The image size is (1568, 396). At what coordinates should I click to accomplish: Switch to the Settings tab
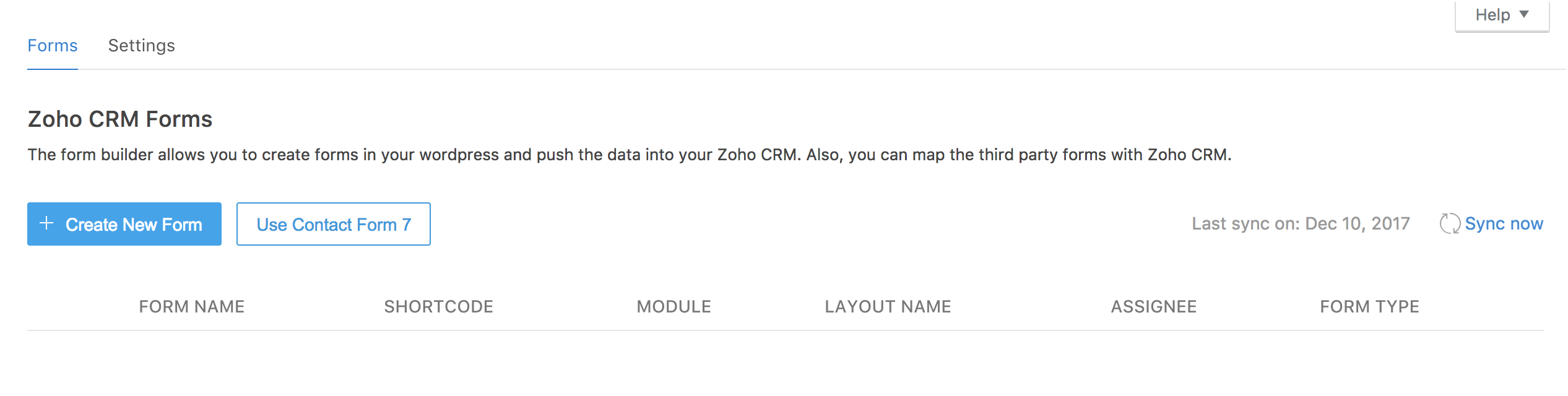pyautogui.click(x=141, y=45)
